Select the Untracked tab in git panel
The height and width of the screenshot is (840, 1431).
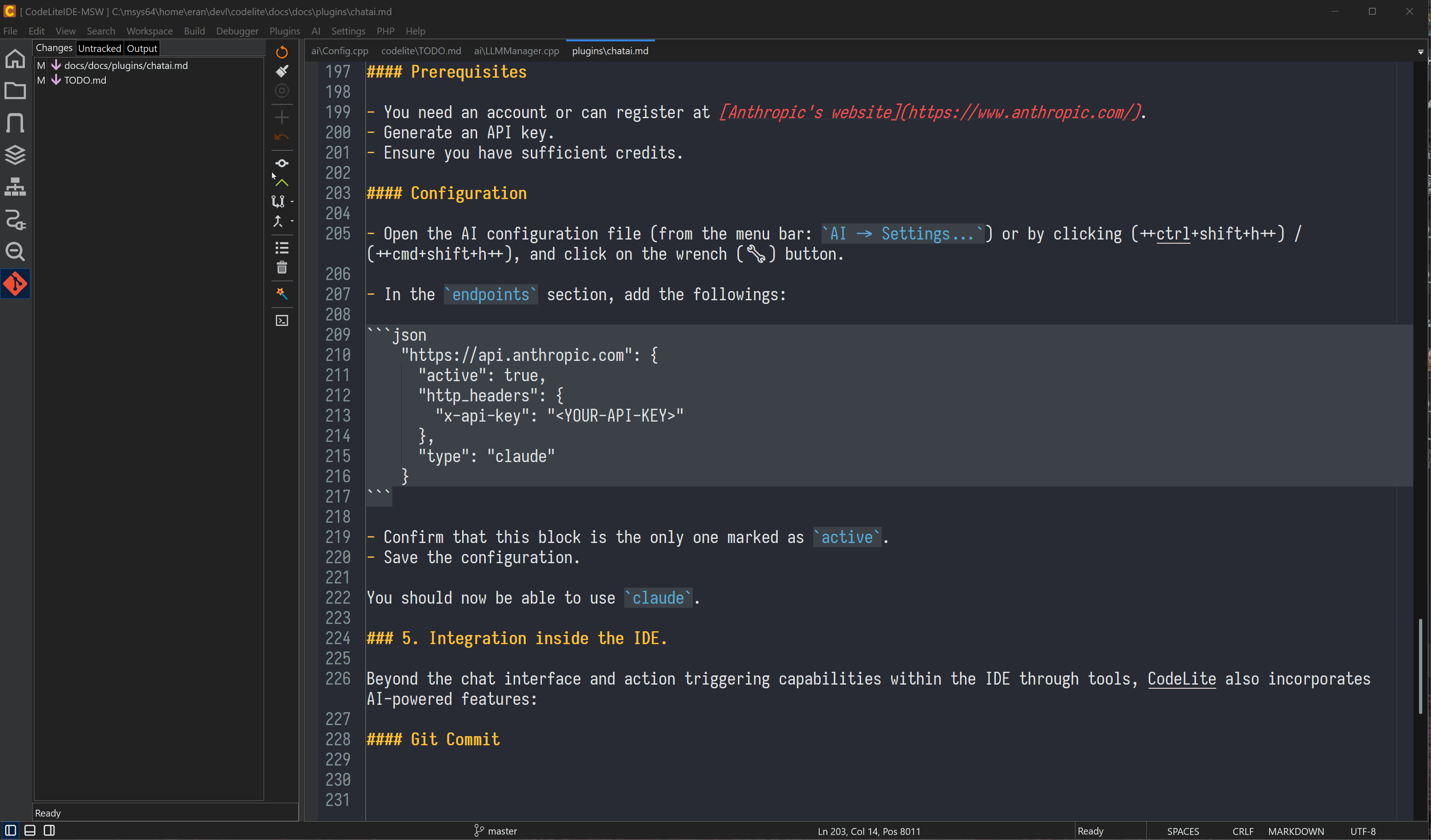(x=99, y=48)
